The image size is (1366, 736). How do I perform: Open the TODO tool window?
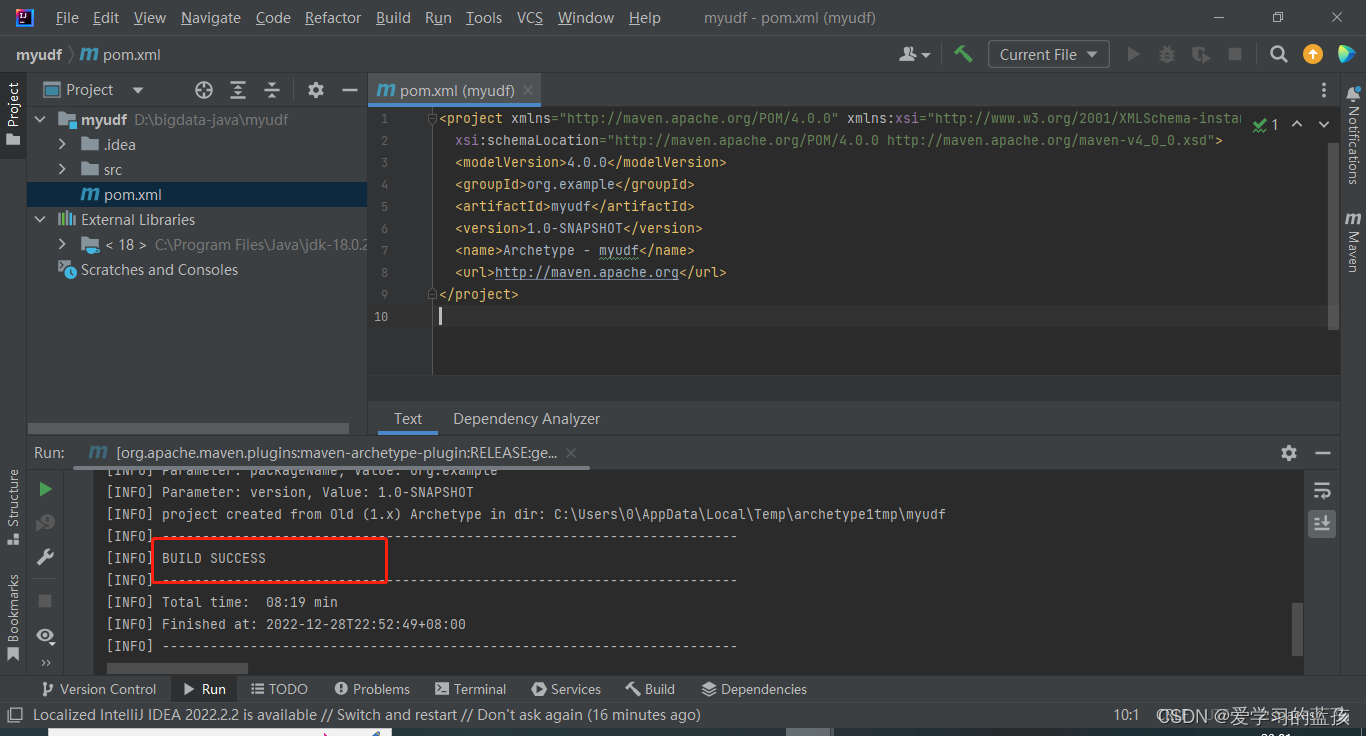(x=279, y=689)
